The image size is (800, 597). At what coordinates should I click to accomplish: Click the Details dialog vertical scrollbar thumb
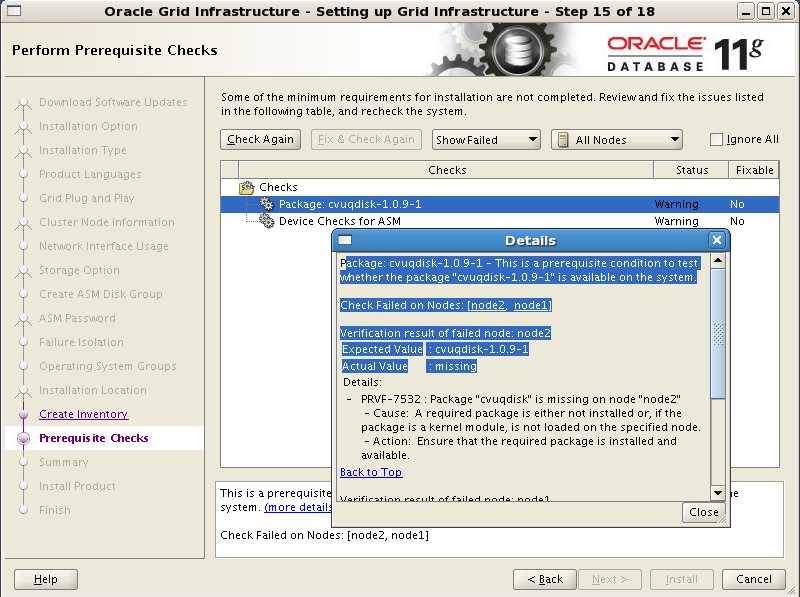pyautogui.click(x=718, y=334)
